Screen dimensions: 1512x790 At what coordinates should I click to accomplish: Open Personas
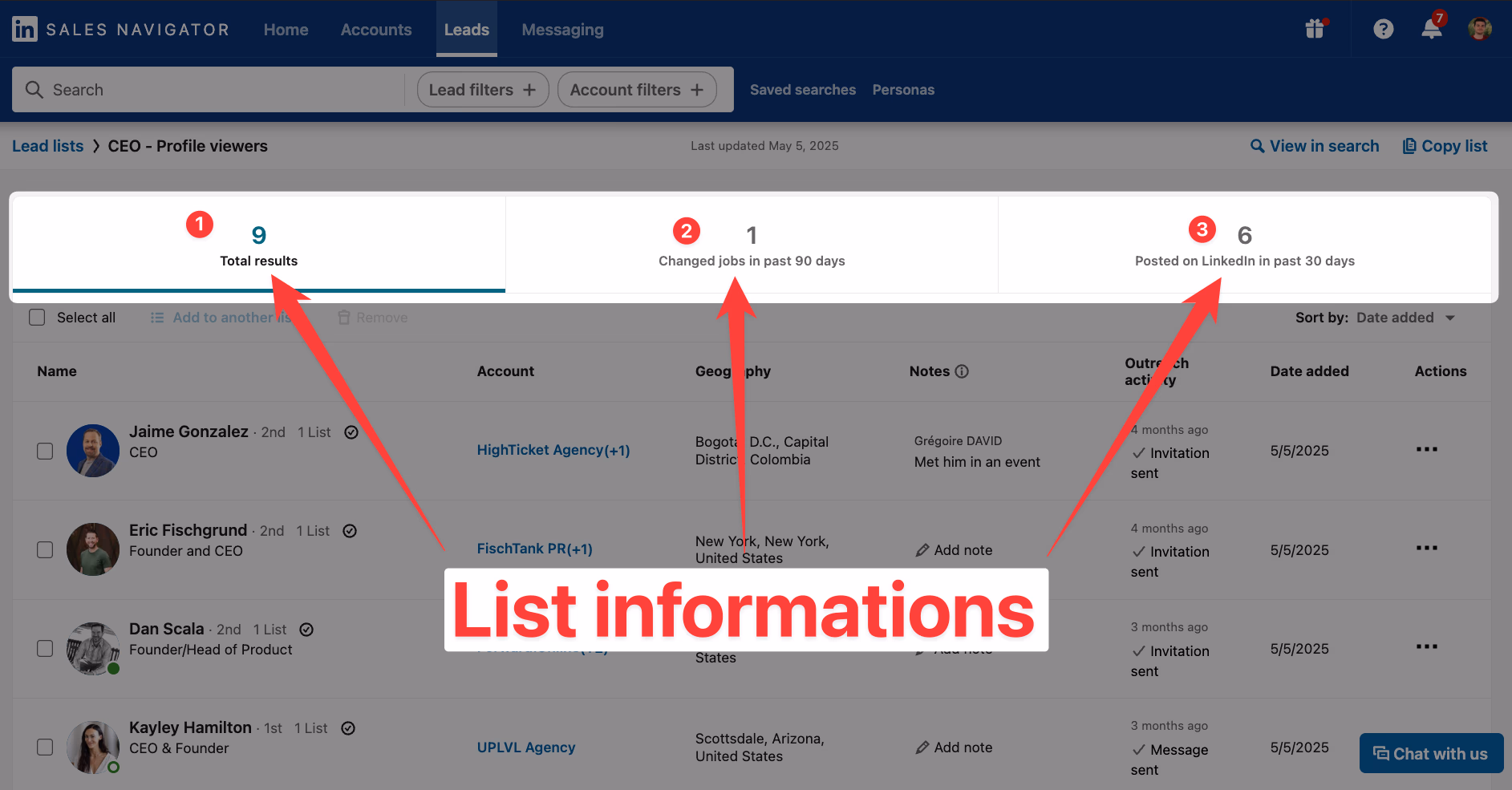[903, 90]
